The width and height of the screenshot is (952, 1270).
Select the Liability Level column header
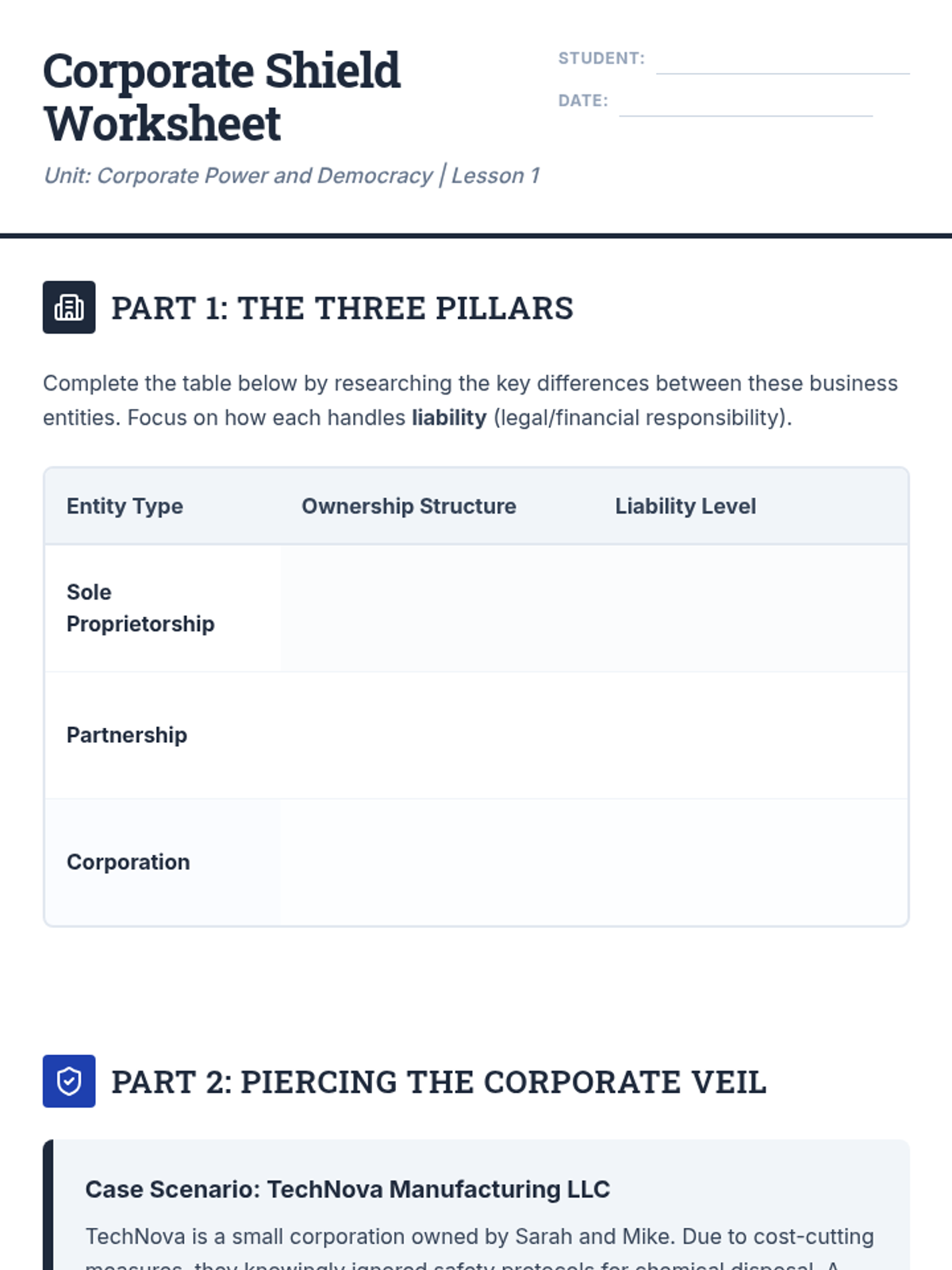click(685, 506)
